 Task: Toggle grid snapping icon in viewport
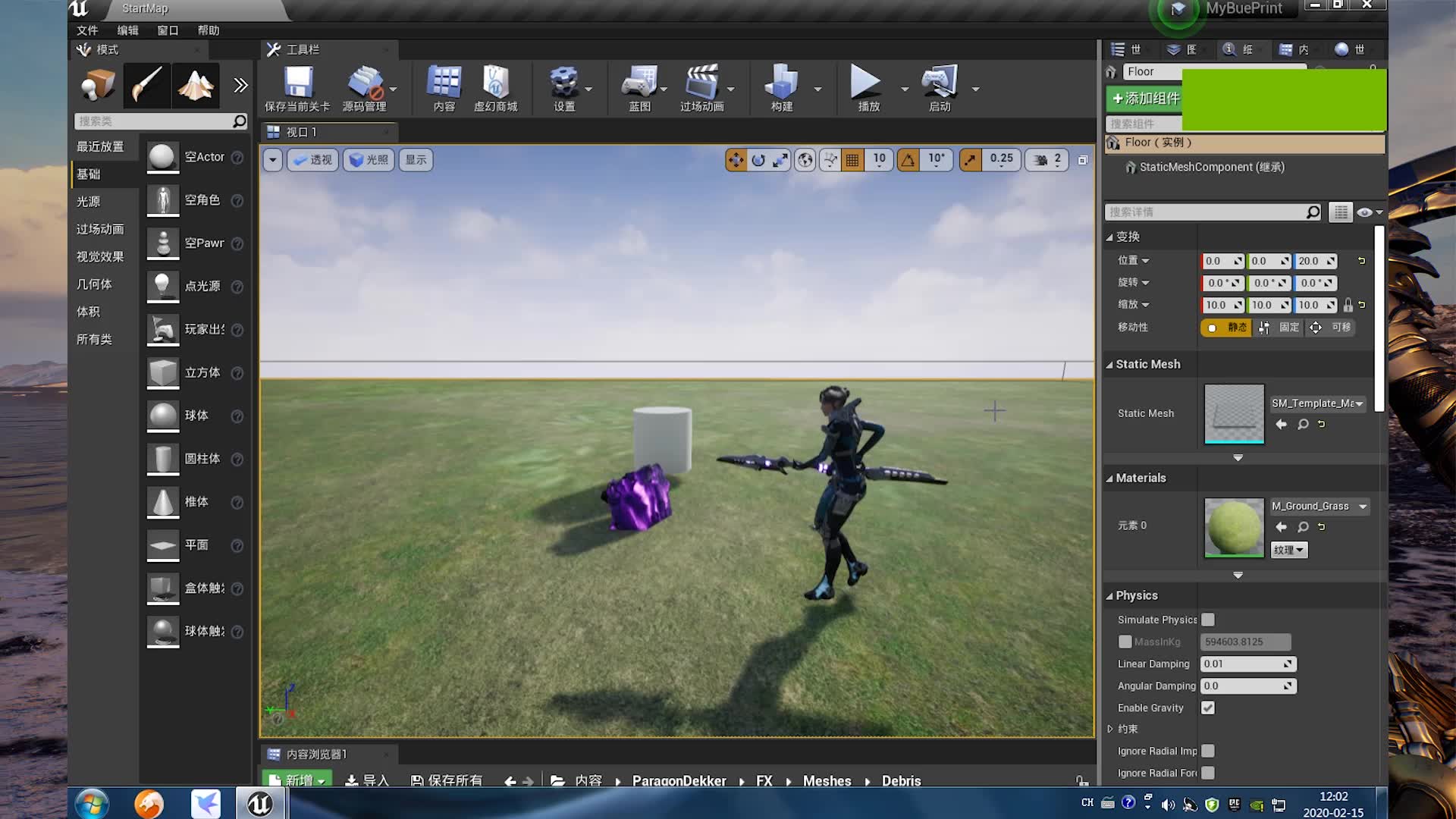coord(852,160)
